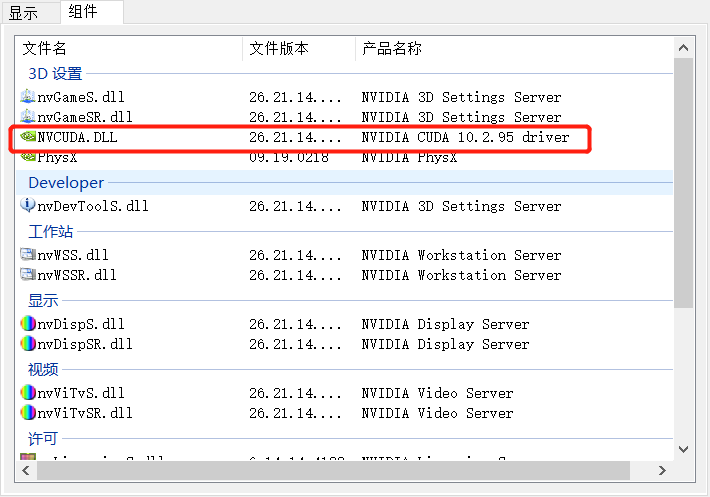Click the nvDispSR.dll color icon

pyautogui.click(x=28, y=344)
